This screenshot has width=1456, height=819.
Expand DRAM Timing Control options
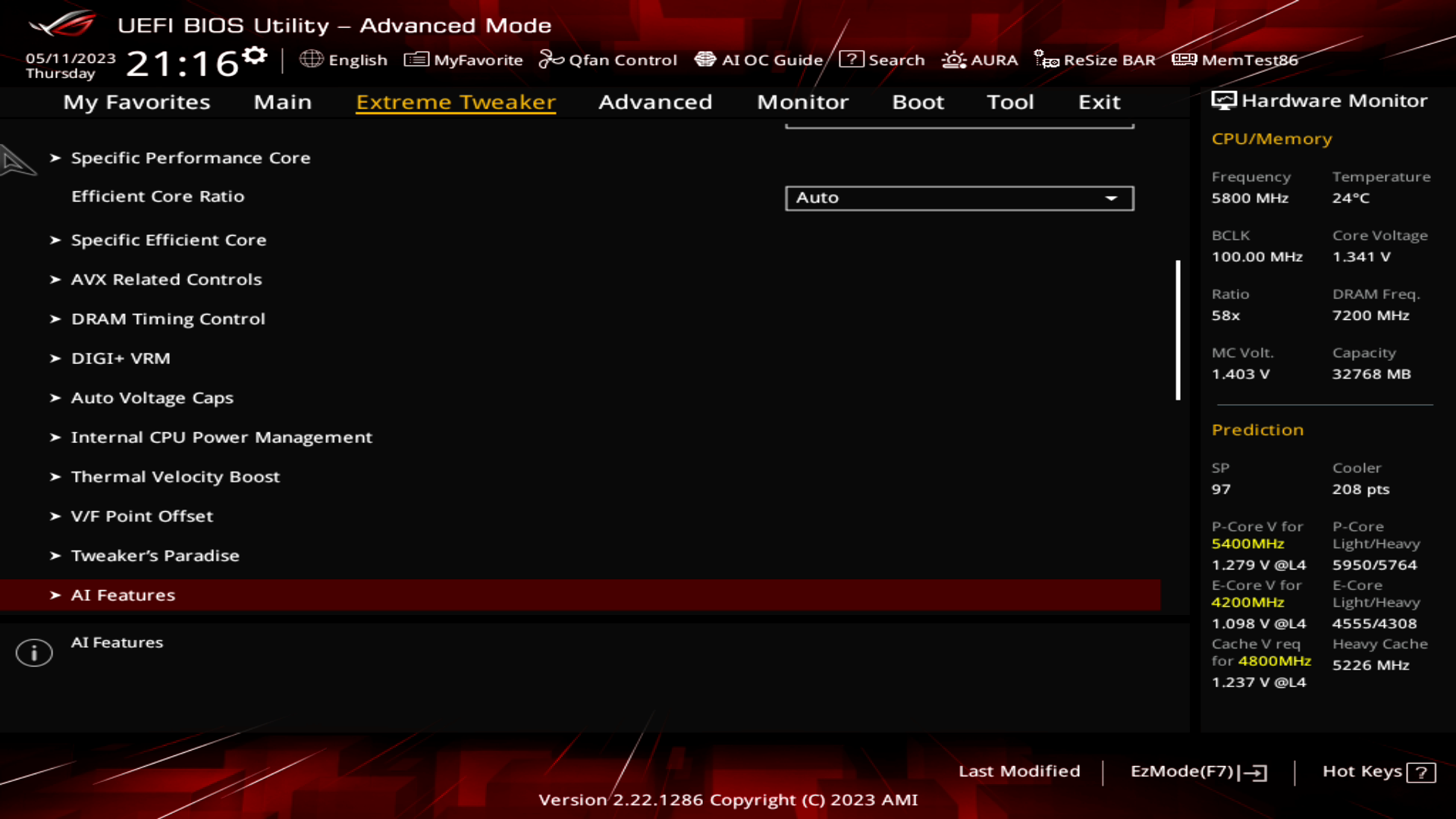(168, 319)
